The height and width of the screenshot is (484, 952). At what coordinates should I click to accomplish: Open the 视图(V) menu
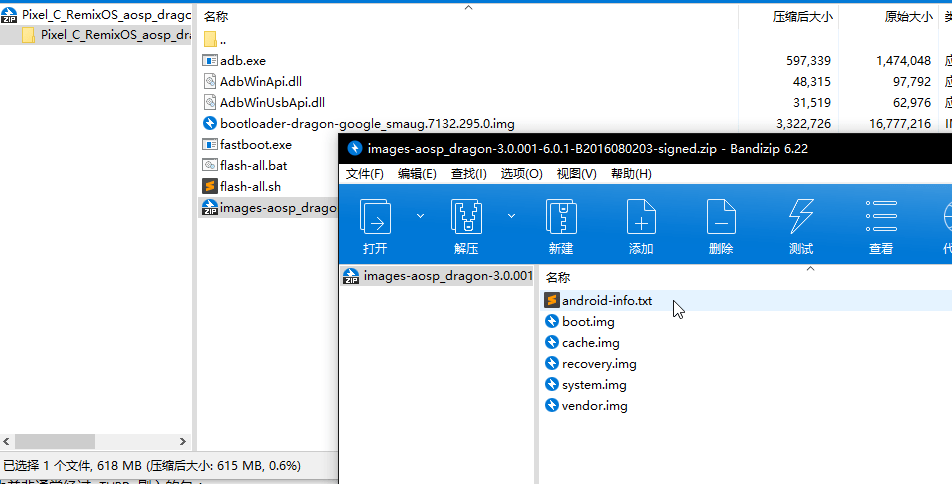(x=576, y=174)
